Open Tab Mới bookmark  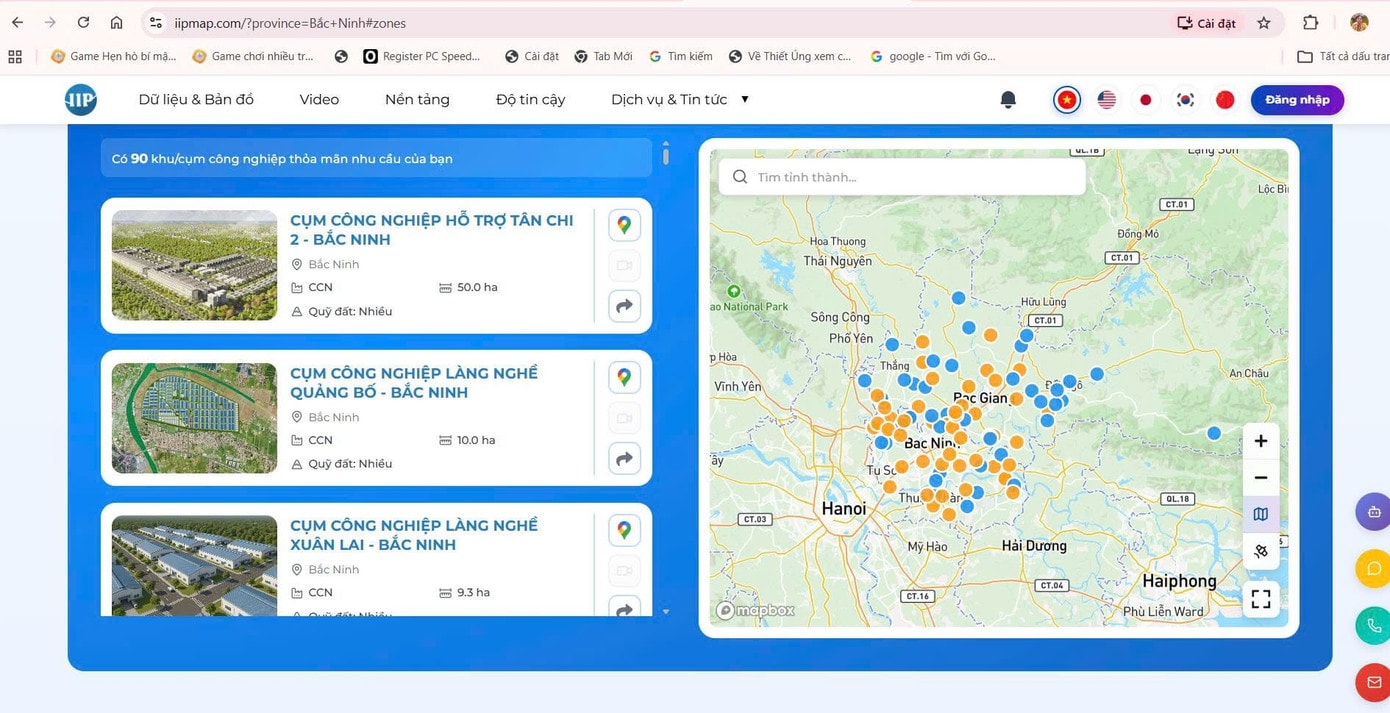click(603, 56)
